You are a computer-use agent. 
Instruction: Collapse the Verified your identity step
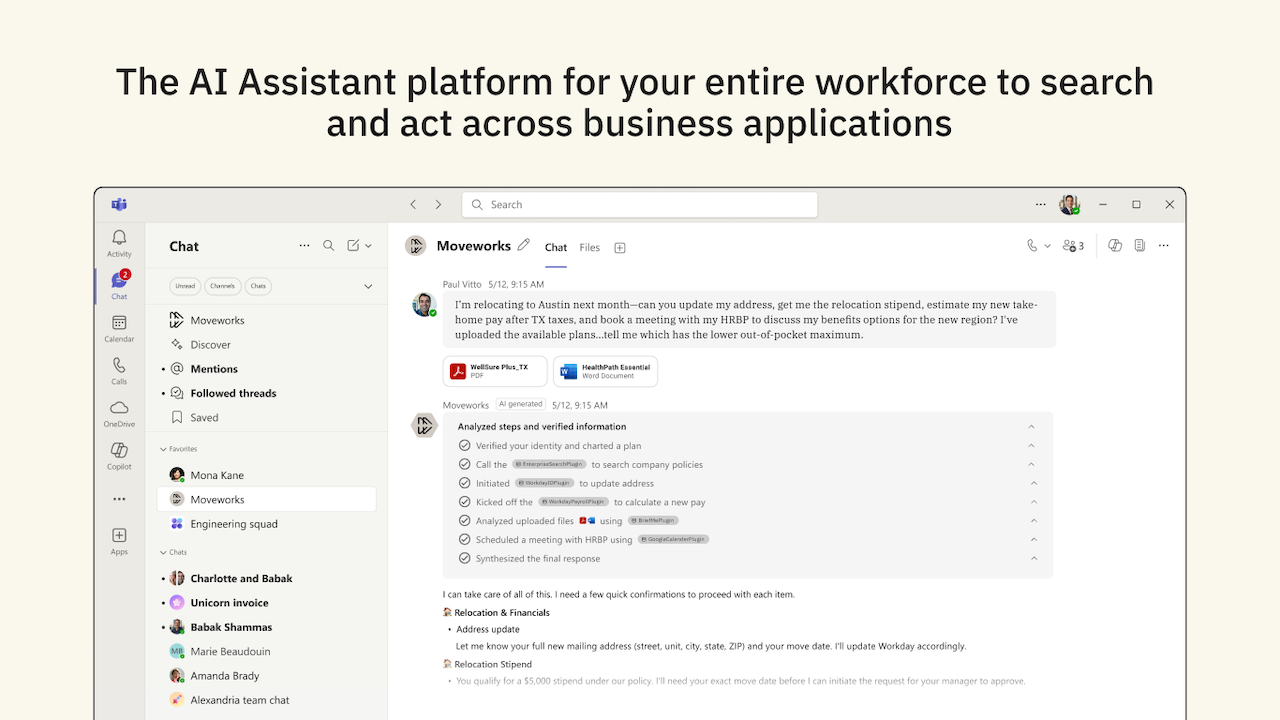[1032, 446]
